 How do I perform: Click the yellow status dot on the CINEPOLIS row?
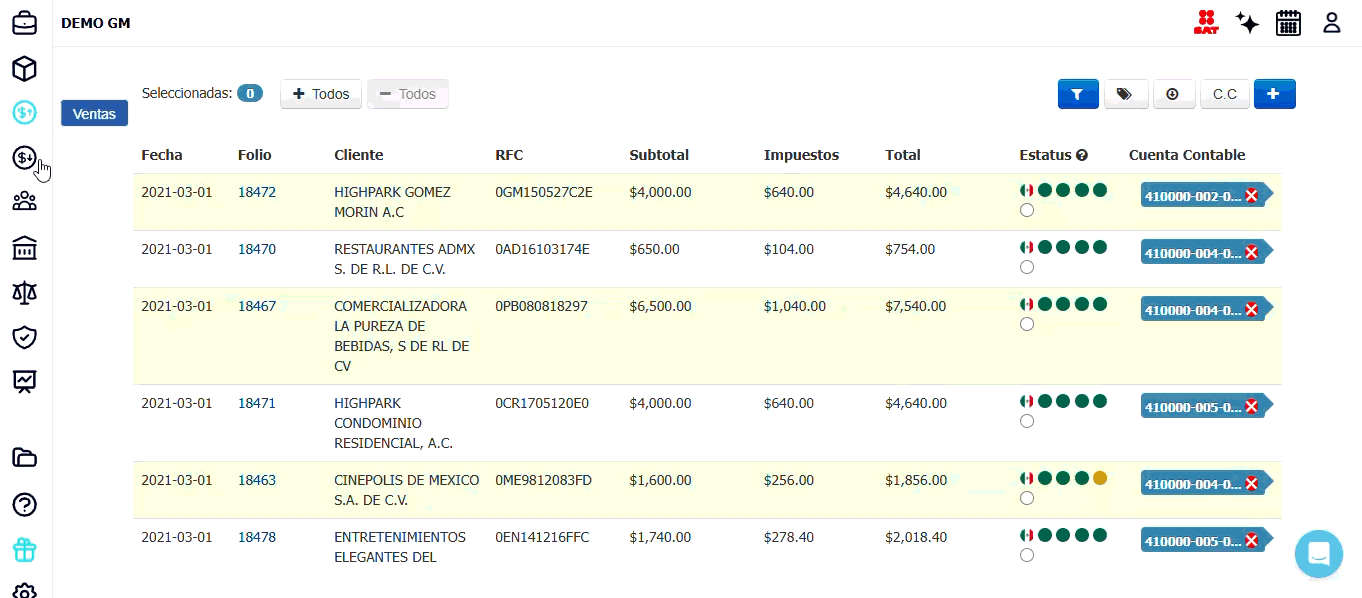(1100, 478)
